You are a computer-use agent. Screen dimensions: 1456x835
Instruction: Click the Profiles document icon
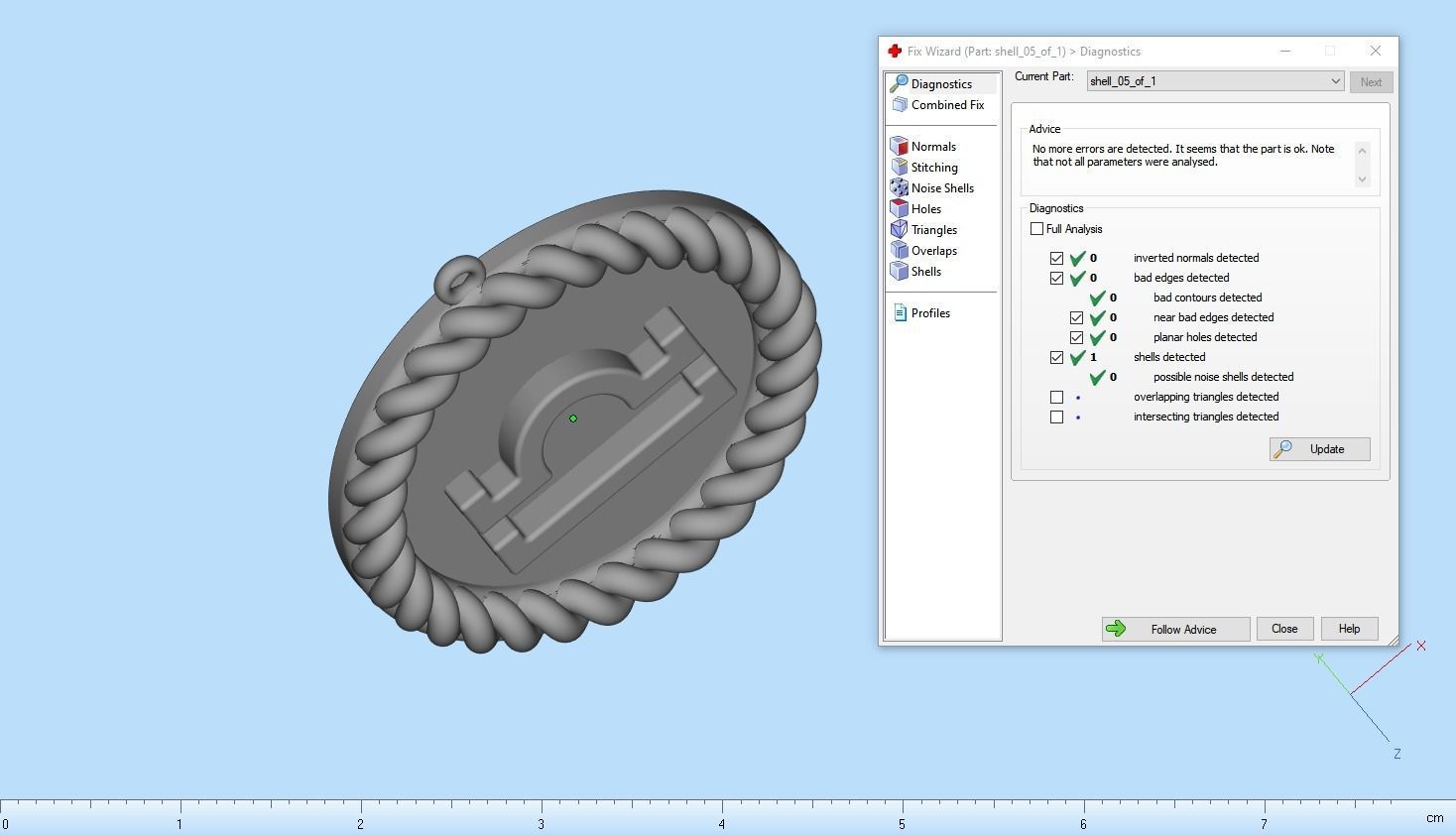(900, 312)
